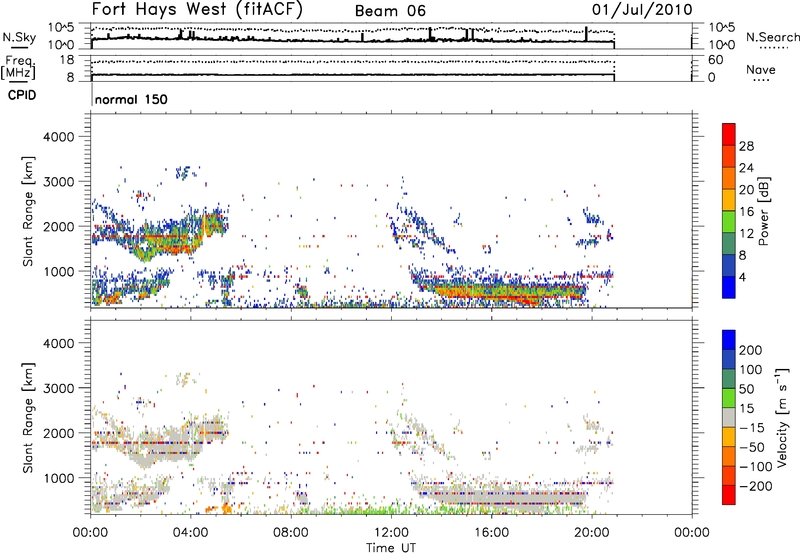The height and width of the screenshot is (554, 800).
Task: Click power colorbar value 16
Action: click(746, 212)
